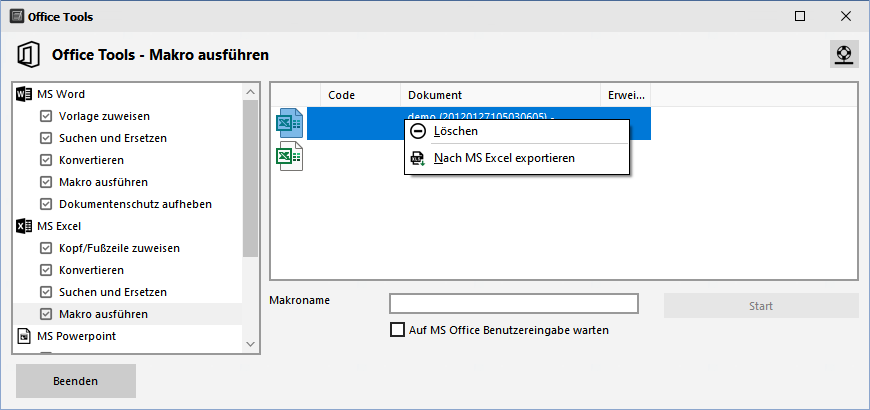The height and width of the screenshot is (410, 870).
Task: Choose Nach MS Excel exportieren
Action: point(517,158)
